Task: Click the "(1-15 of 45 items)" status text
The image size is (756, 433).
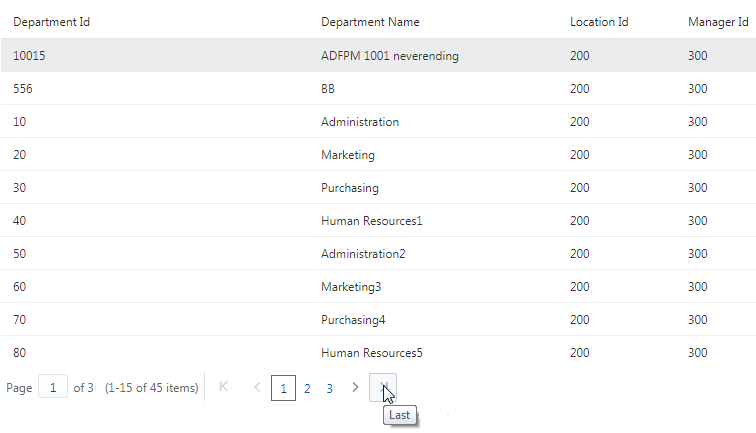Action: 151,388
